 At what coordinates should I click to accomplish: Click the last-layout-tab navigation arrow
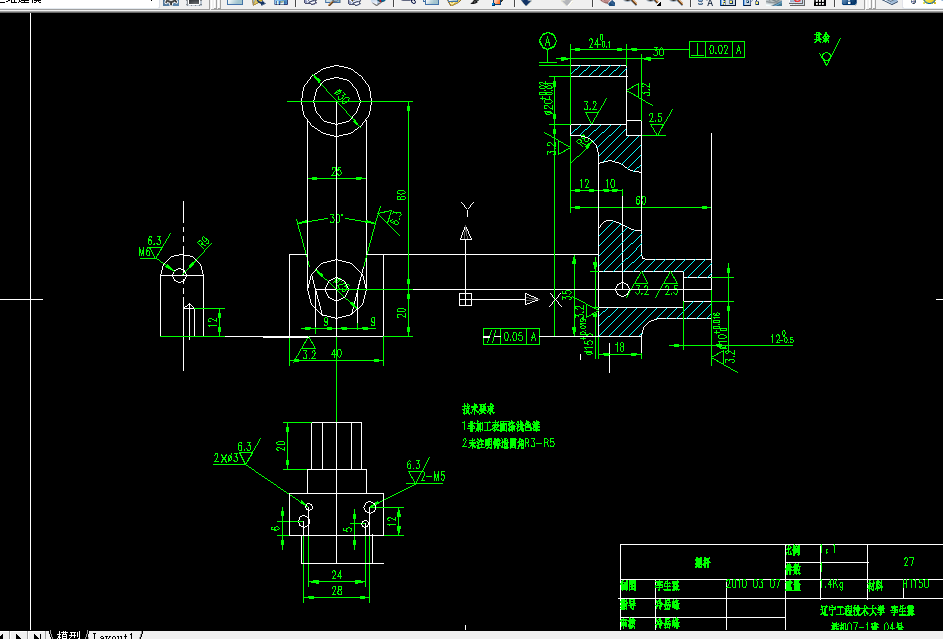[37, 635]
